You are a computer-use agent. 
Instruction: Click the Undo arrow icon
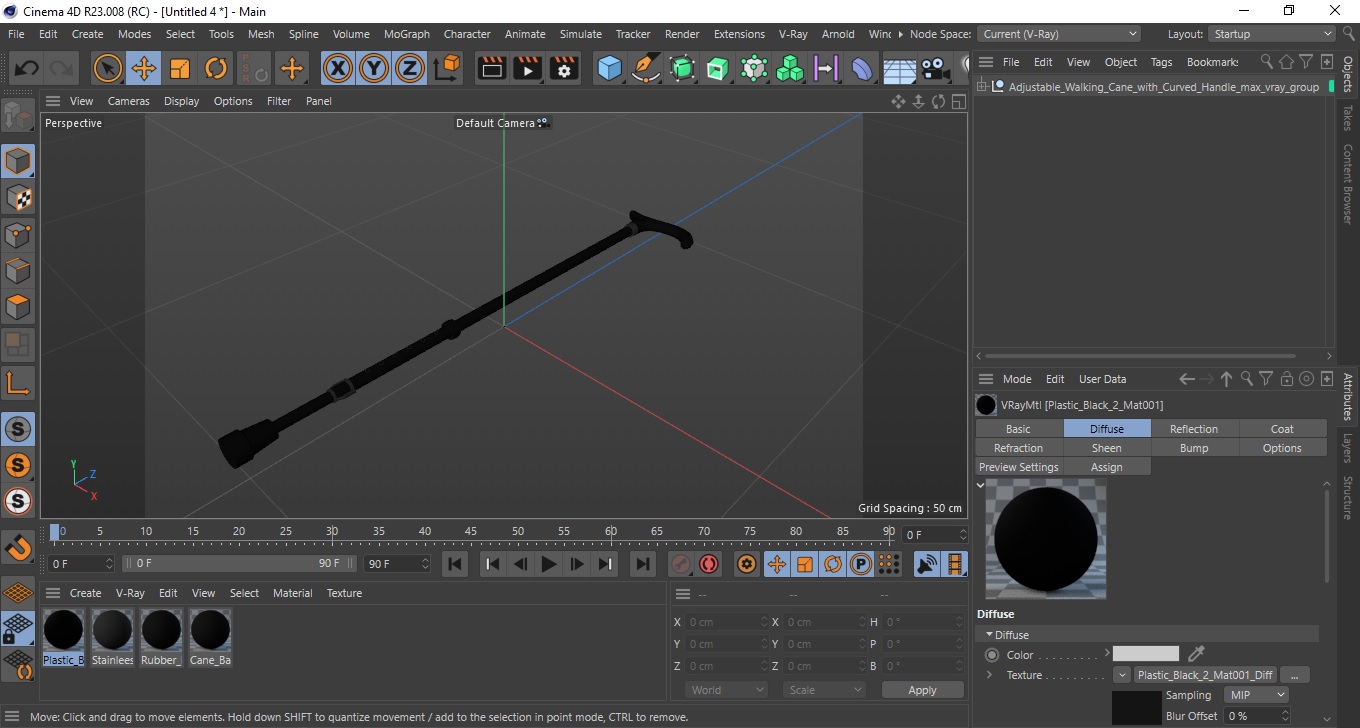(27, 69)
